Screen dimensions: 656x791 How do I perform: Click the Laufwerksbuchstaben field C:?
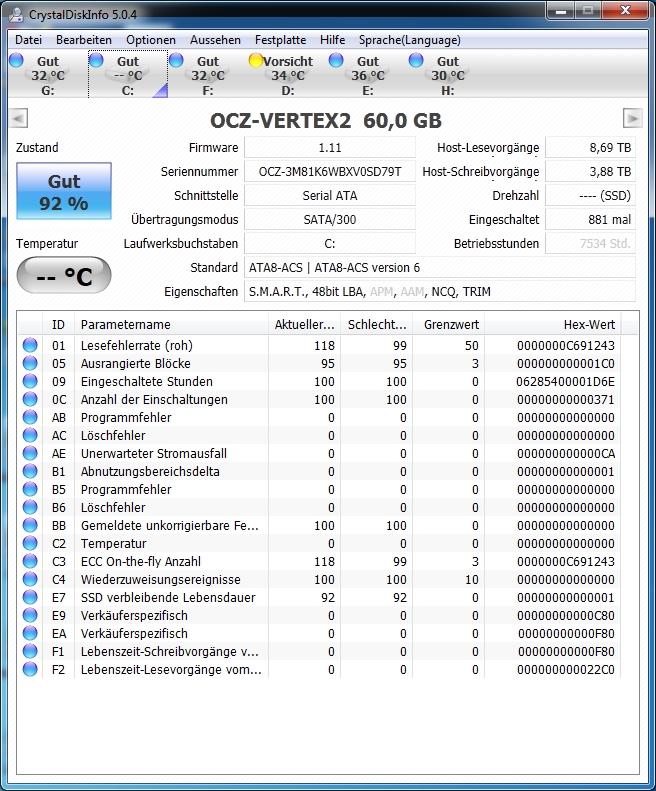pyautogui.click(x=330, y=244)
